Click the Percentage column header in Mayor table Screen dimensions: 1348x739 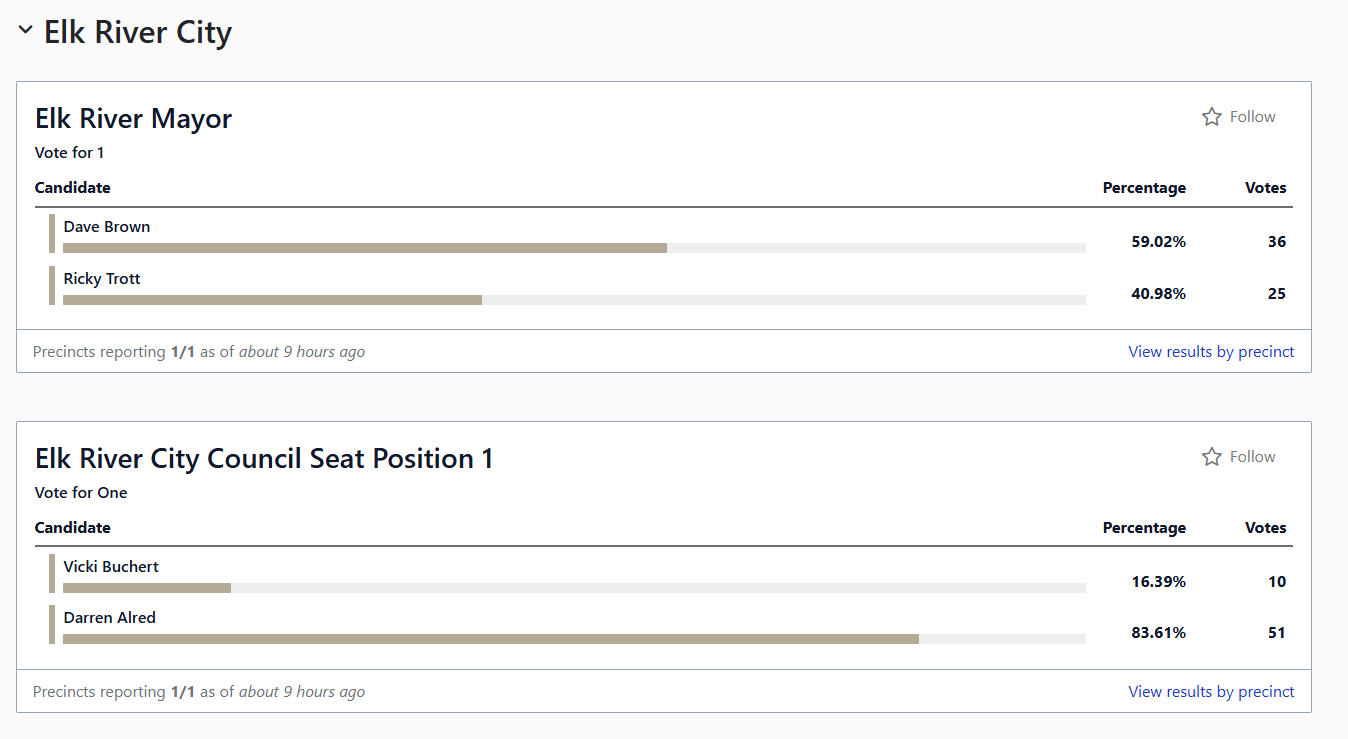pos(1144,188)
